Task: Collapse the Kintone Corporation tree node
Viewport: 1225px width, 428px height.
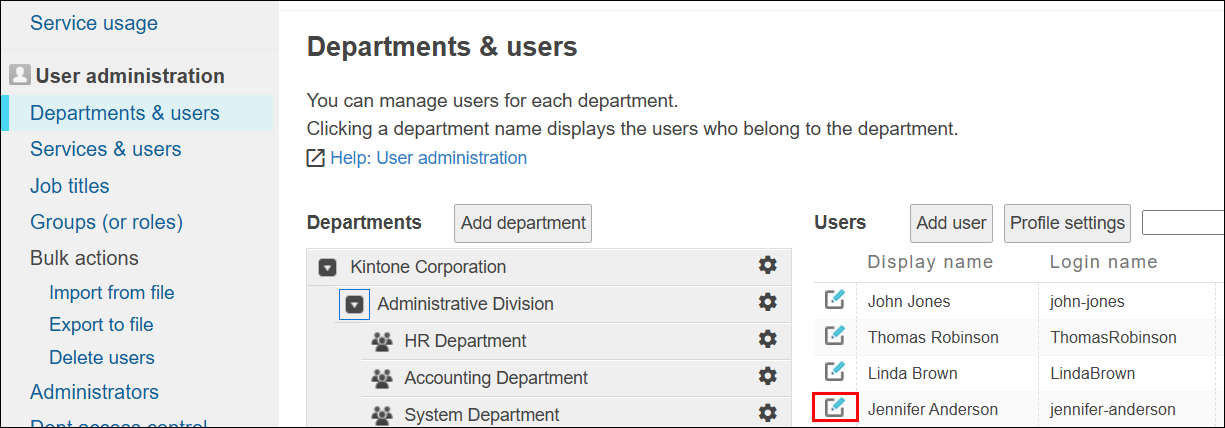Action: [x=327, y=268]
